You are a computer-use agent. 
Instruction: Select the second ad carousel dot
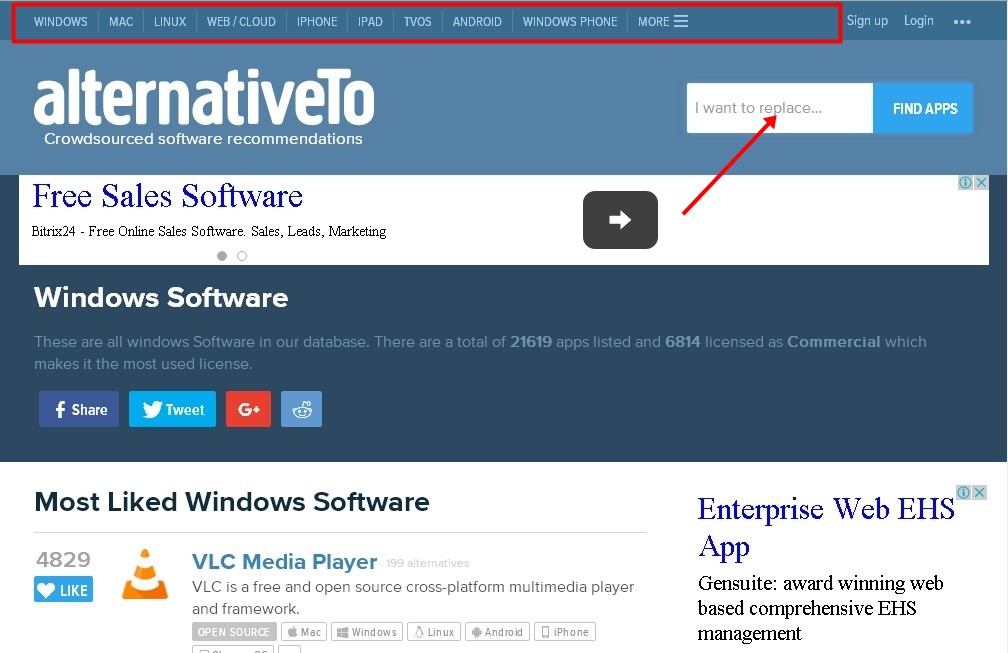[242, 256]
